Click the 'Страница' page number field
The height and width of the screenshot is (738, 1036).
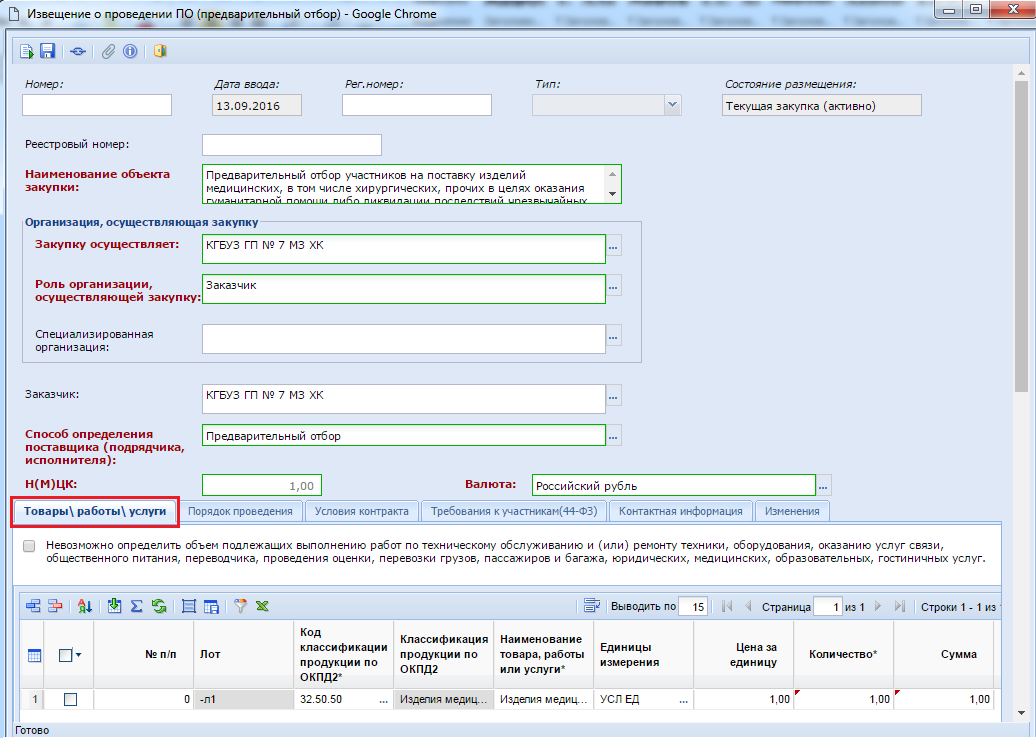tap(828, 607)
